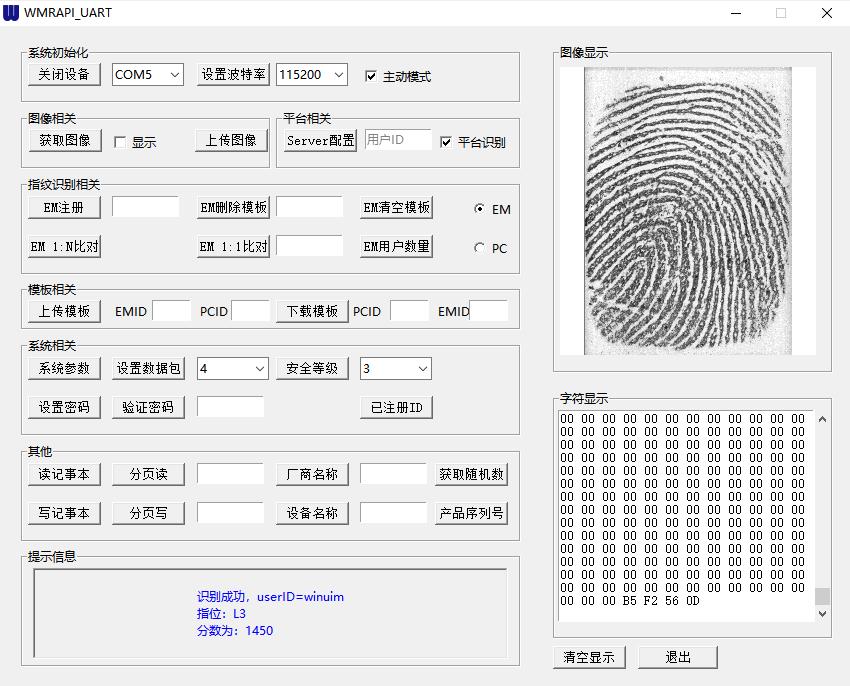Click the EM注册 button
850x686 pixels.
pos(65,208)
